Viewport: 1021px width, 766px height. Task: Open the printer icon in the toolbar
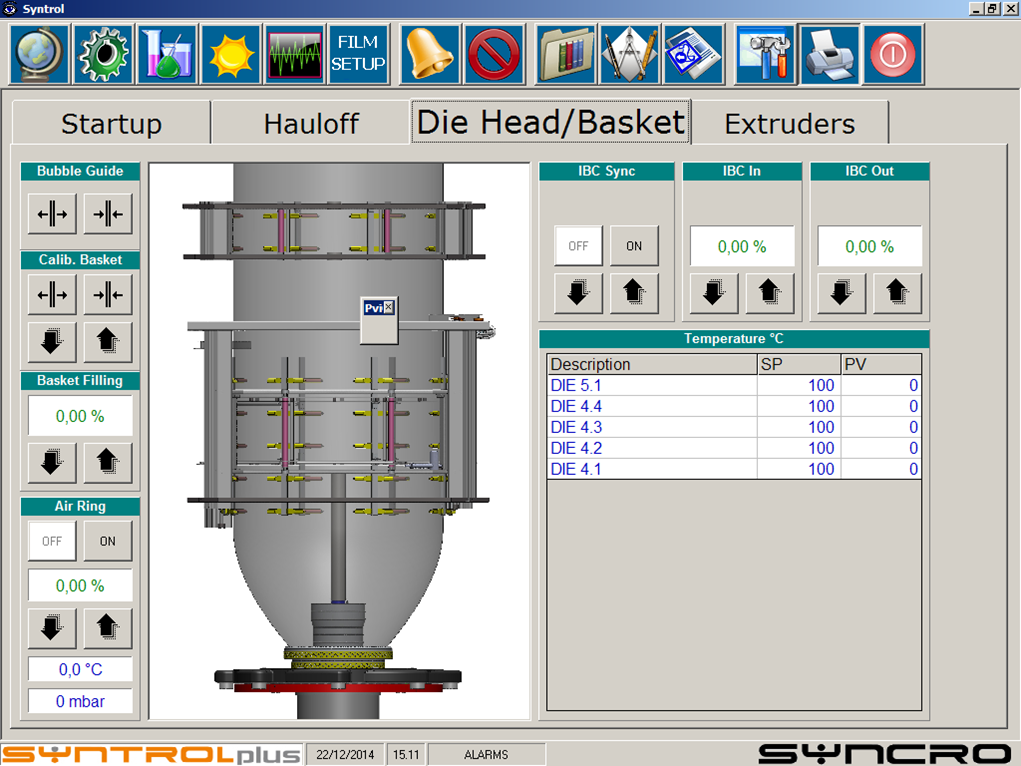click(x=829, y=54)
